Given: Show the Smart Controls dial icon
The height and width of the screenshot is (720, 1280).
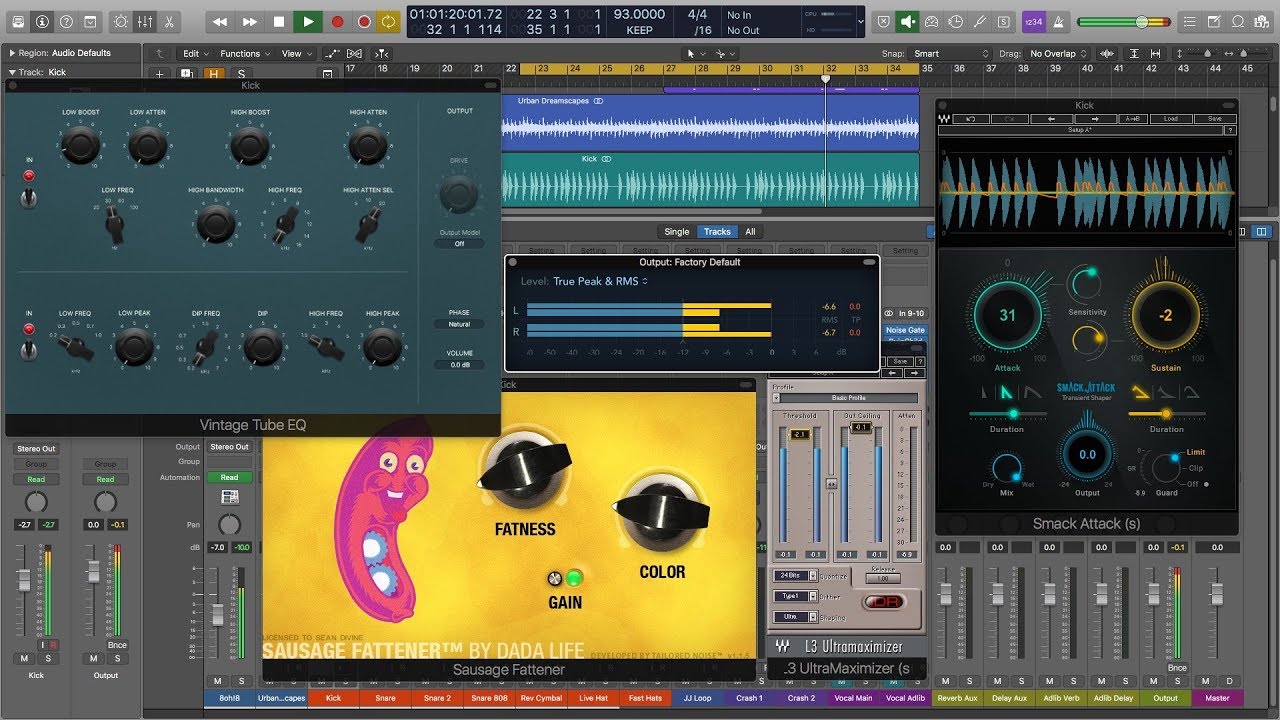Looking at the screenshot, I should click(x=121, y=21).
